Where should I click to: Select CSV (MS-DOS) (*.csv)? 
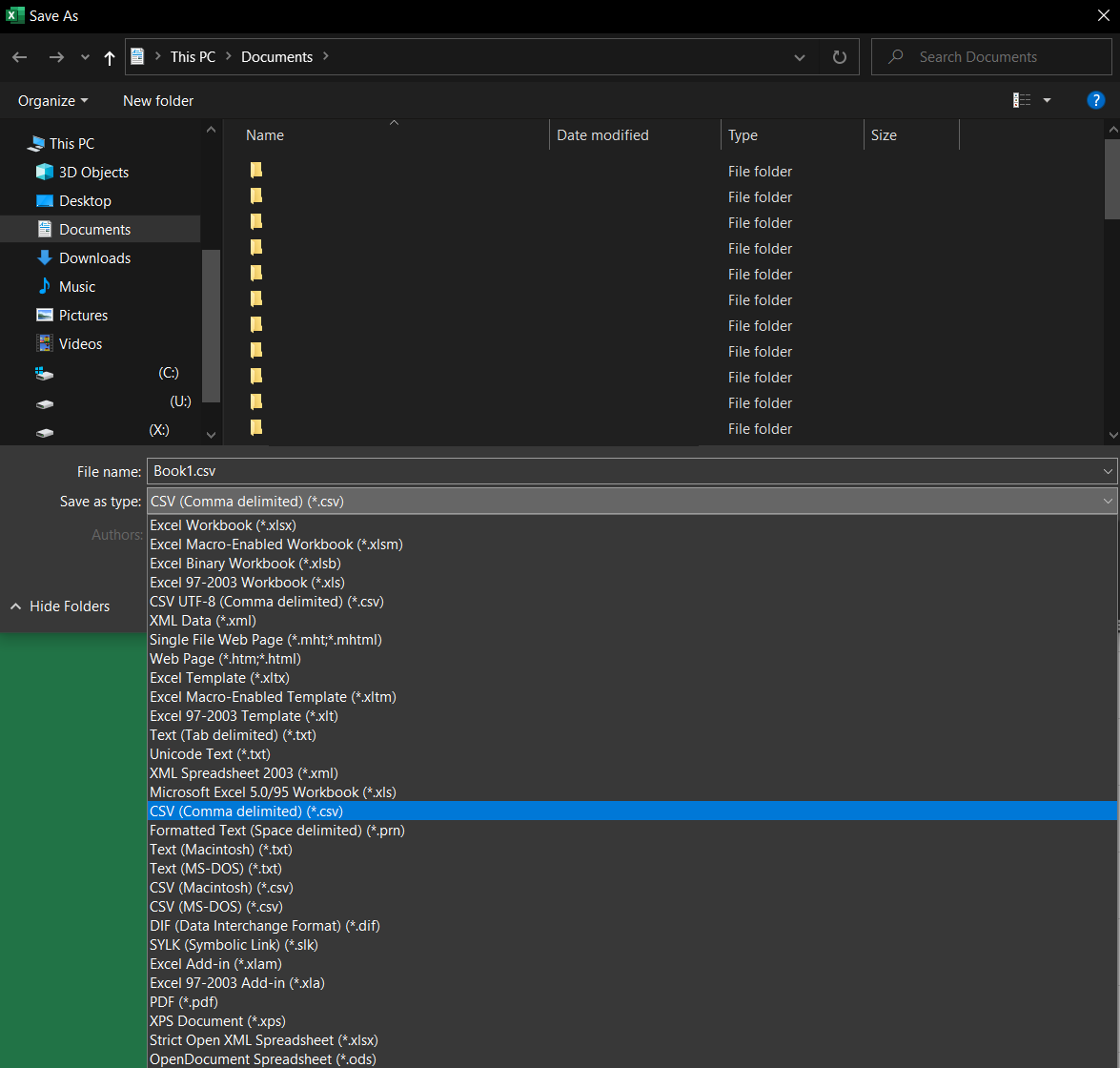(632, 907)
